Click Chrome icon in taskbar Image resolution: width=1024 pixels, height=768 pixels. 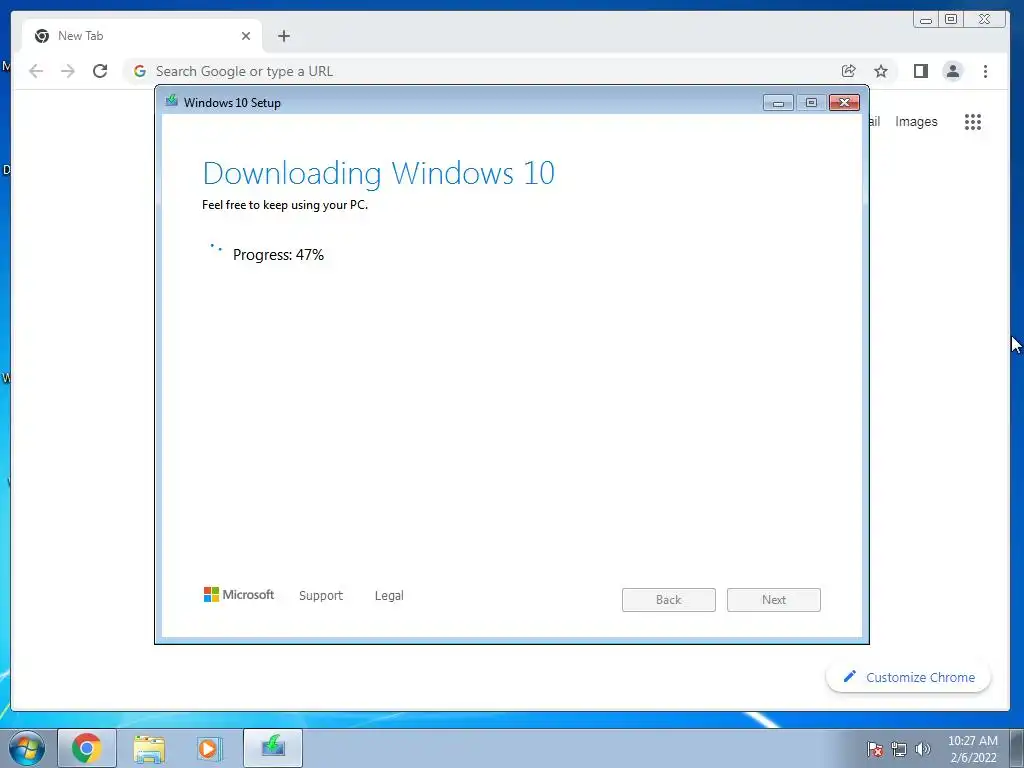(x=87, y=748)
